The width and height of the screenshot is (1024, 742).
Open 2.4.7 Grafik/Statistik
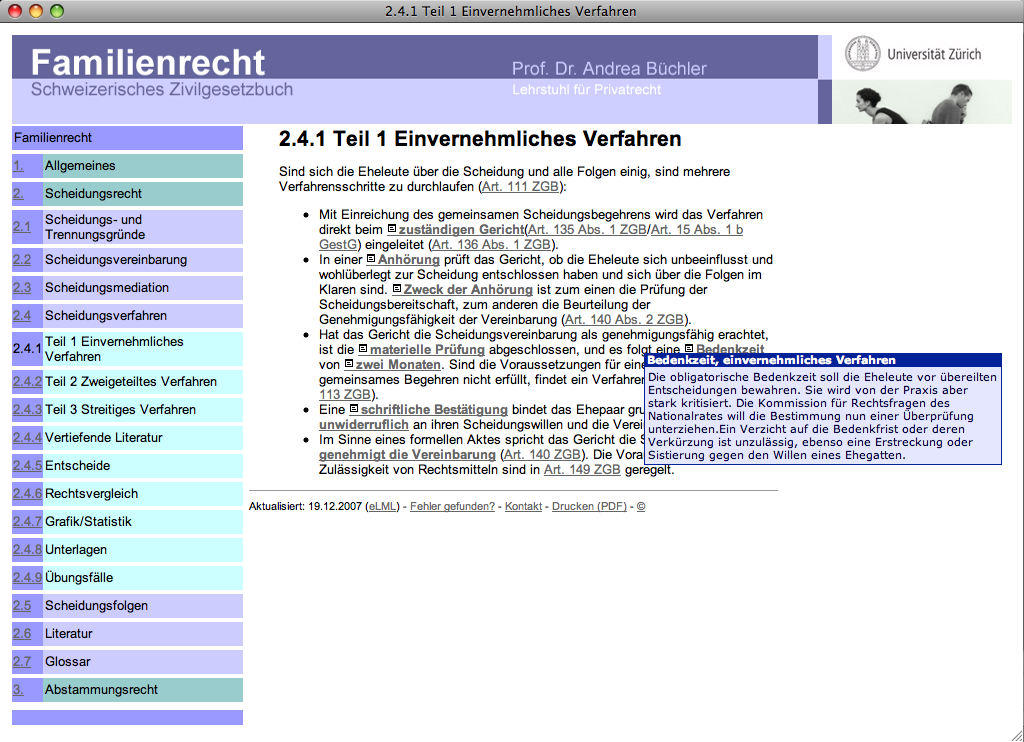click(127, 522)
